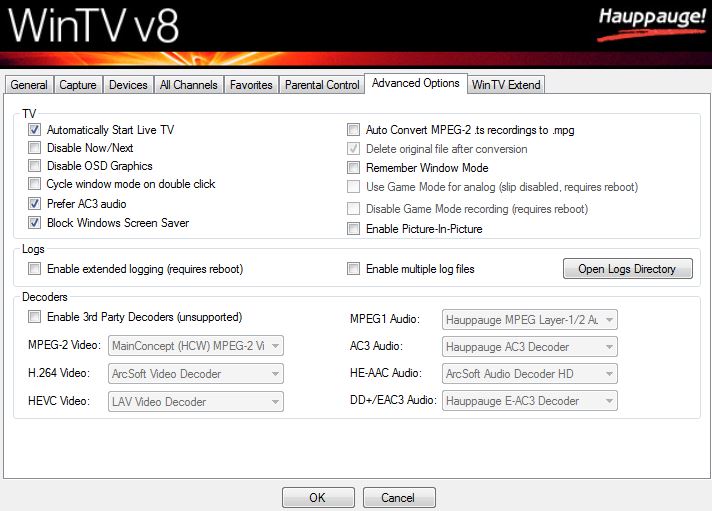Check Use Game Mode for analog
Image resolution: width=712 pixels, height=511 pixels.
coord(353,187)
